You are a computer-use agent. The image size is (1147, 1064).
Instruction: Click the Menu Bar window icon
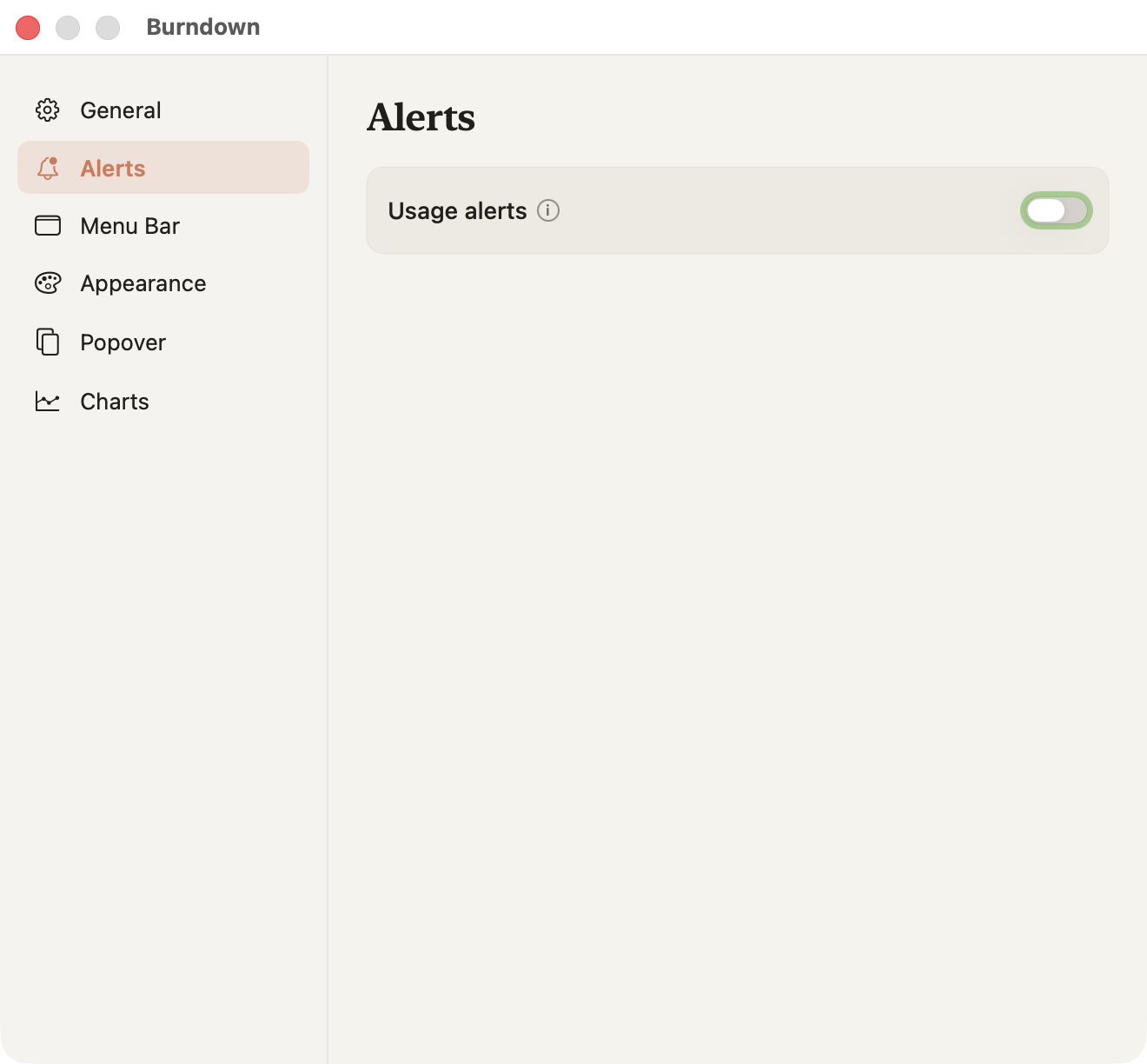48,226
